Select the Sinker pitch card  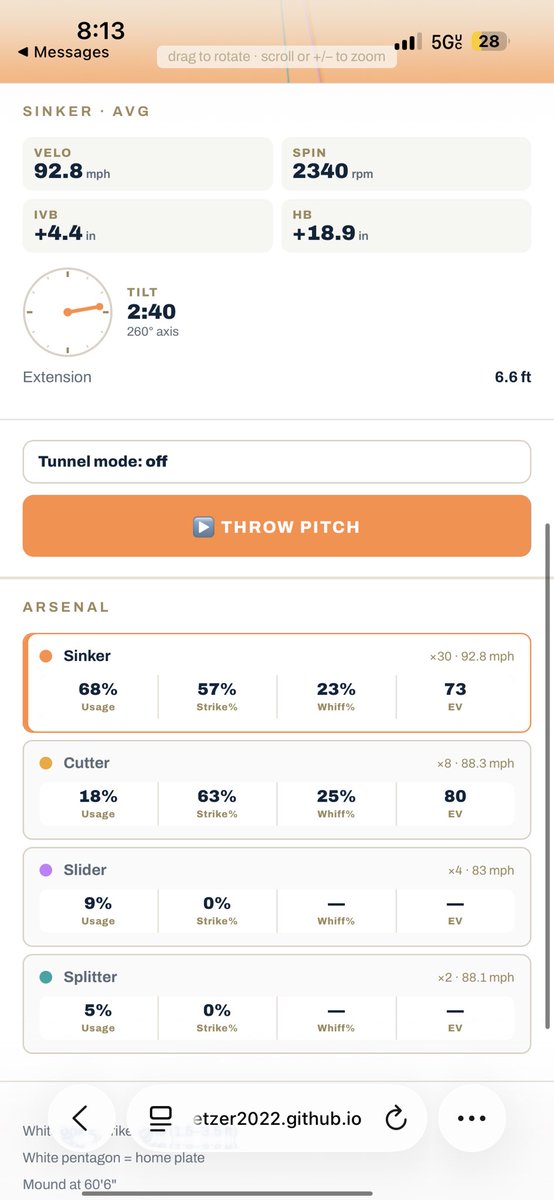pos(277,683)
